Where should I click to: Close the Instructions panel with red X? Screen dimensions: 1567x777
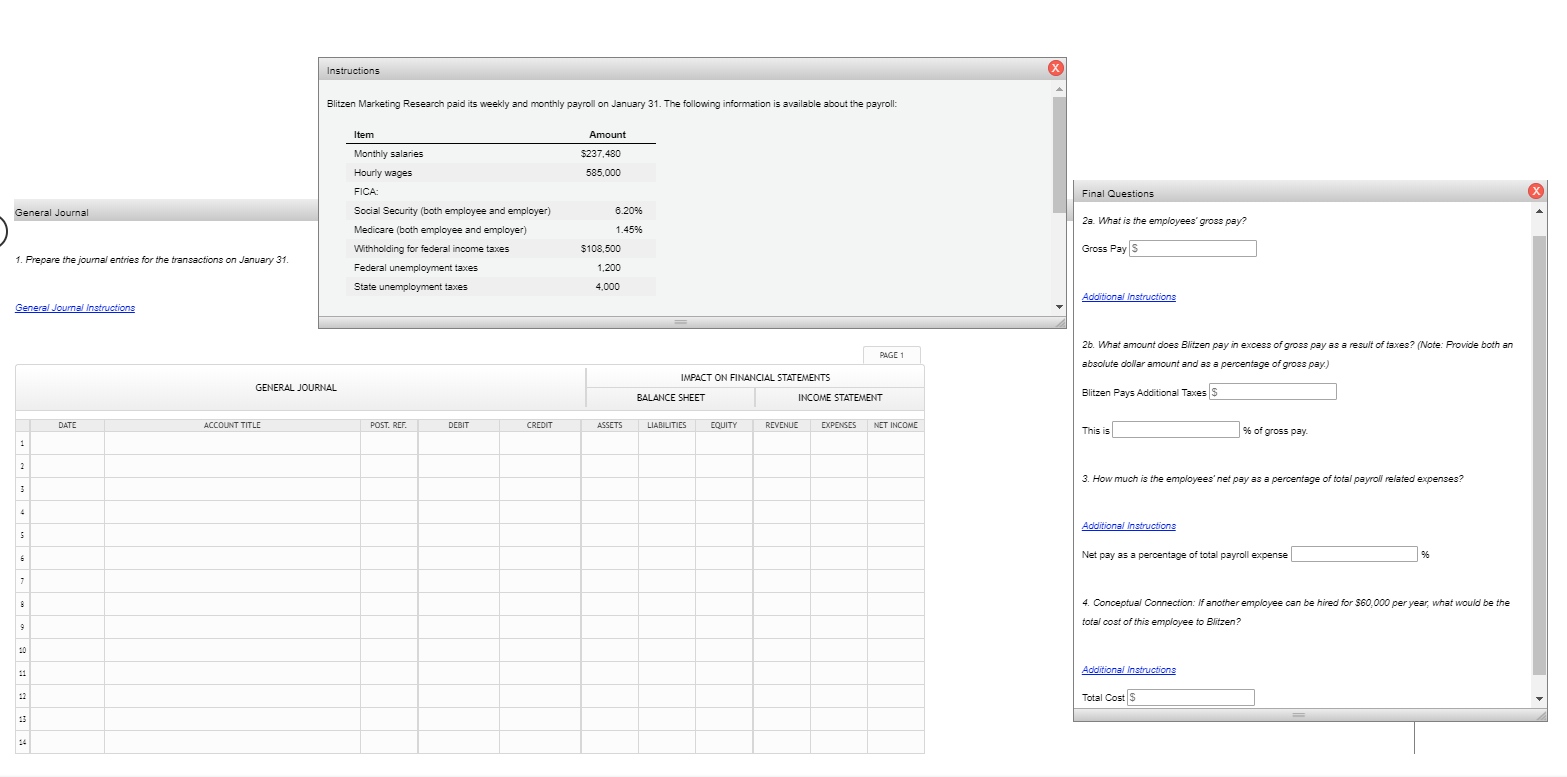(1055, 69)
